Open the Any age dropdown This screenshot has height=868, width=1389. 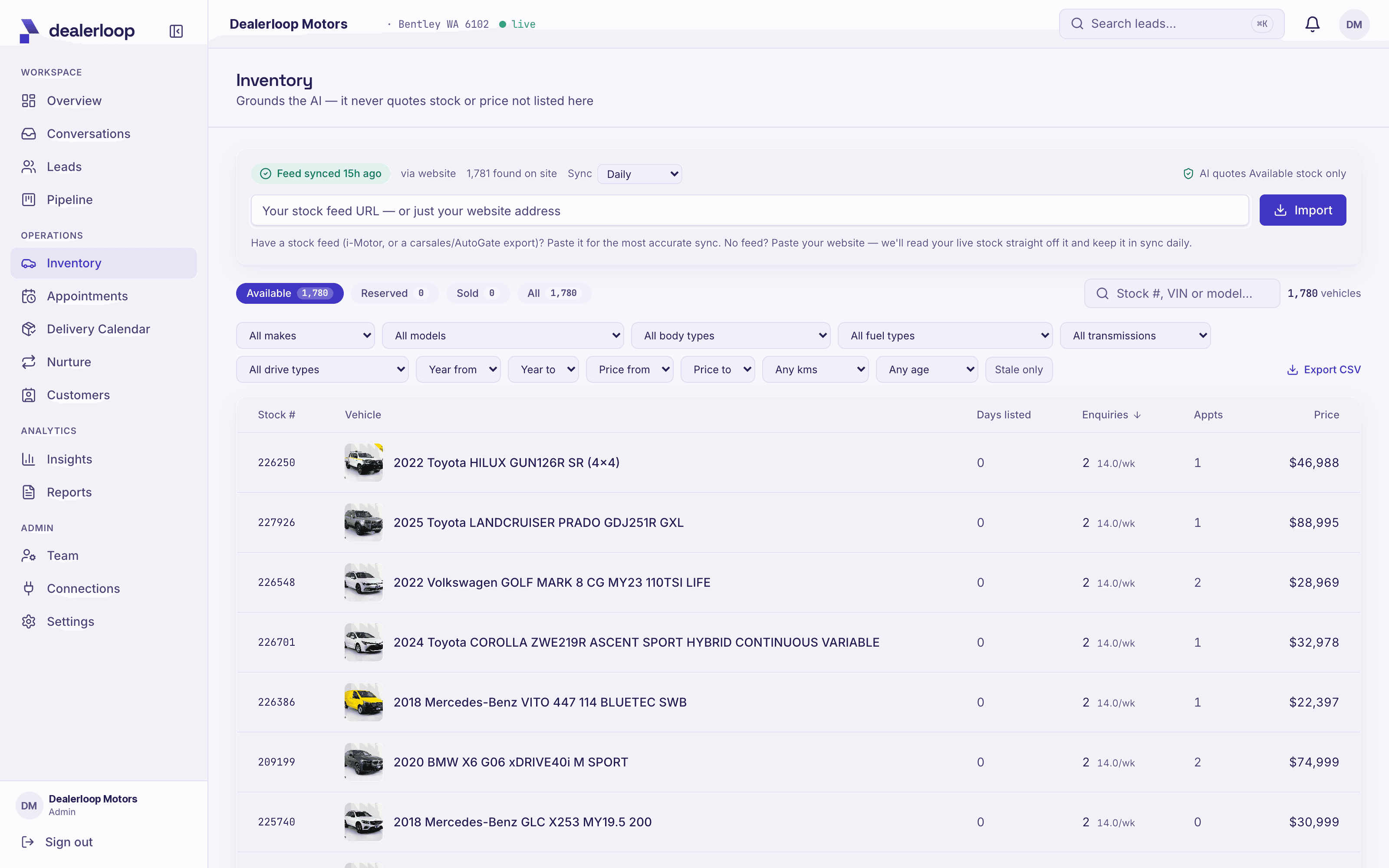tap(927, 370)
